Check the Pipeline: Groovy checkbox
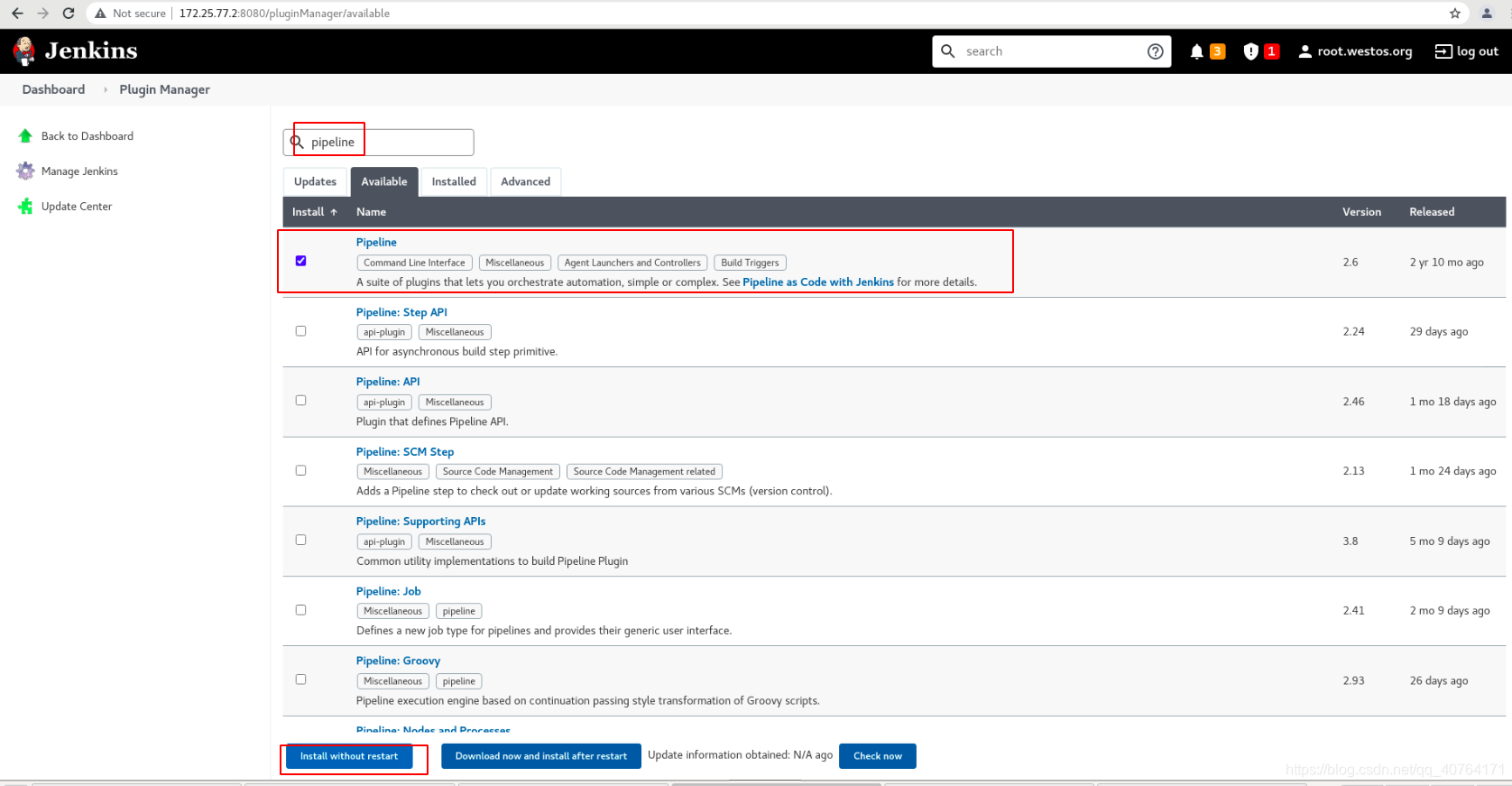Screen dimensions: 1512x786 (x=301, y=680)
